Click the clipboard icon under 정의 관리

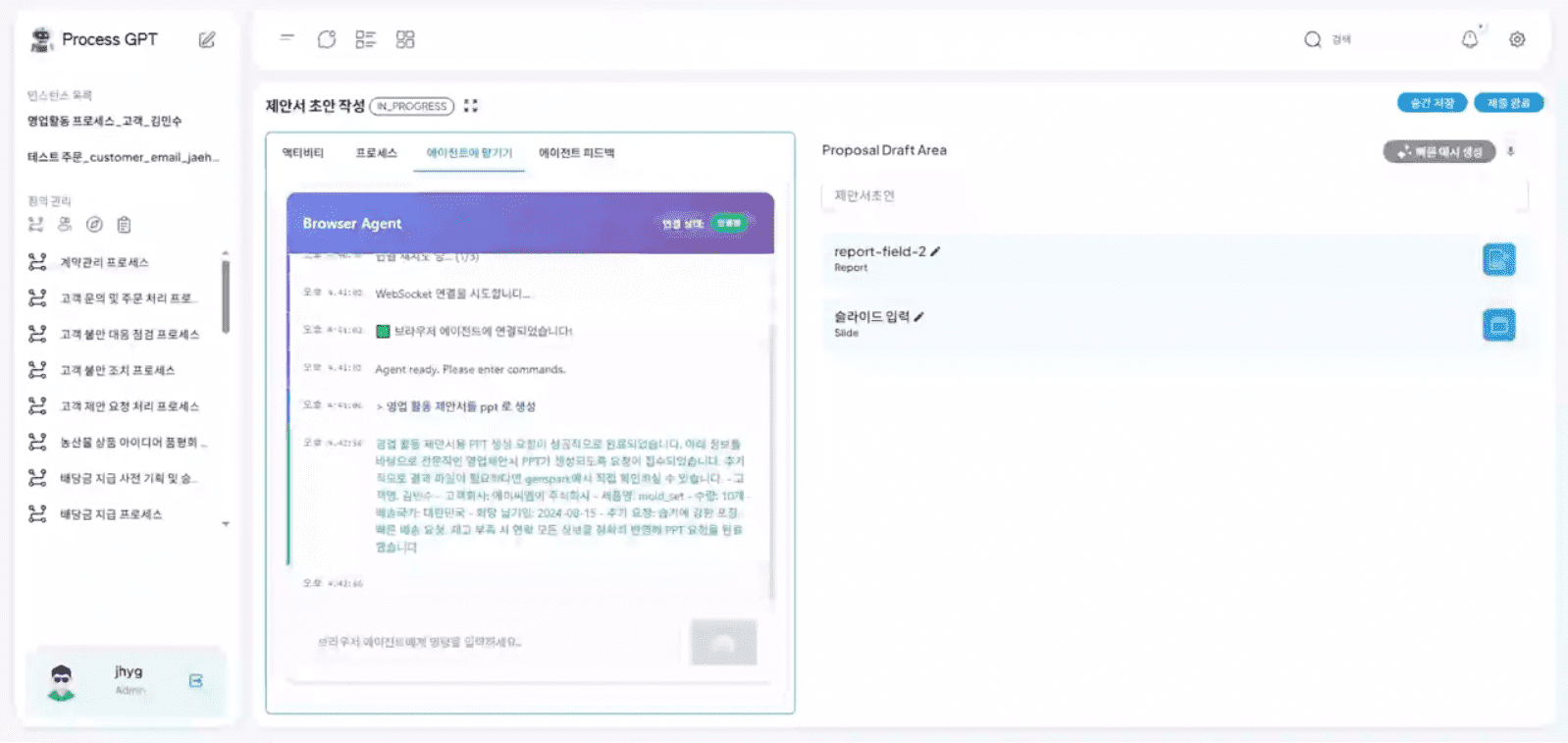124,225
